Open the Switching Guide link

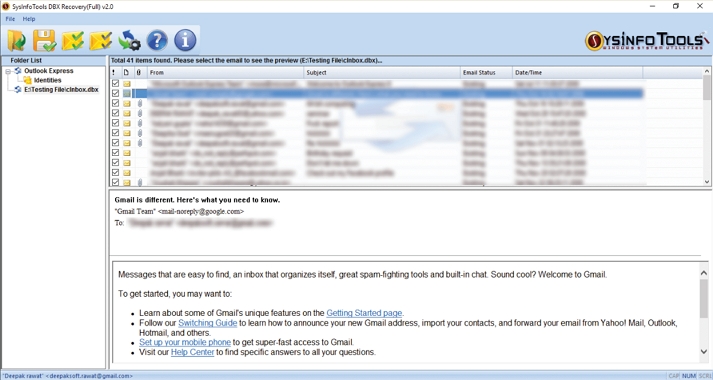click(x=207, y=323)
